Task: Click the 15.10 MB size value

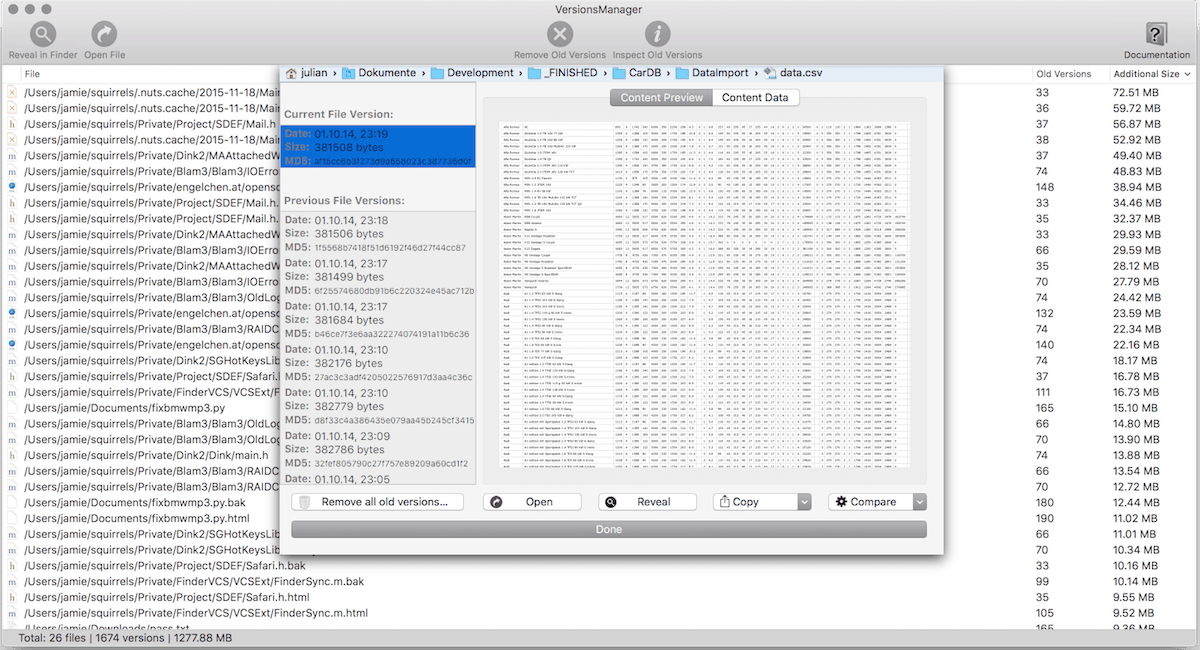Action: (1136, 408)
